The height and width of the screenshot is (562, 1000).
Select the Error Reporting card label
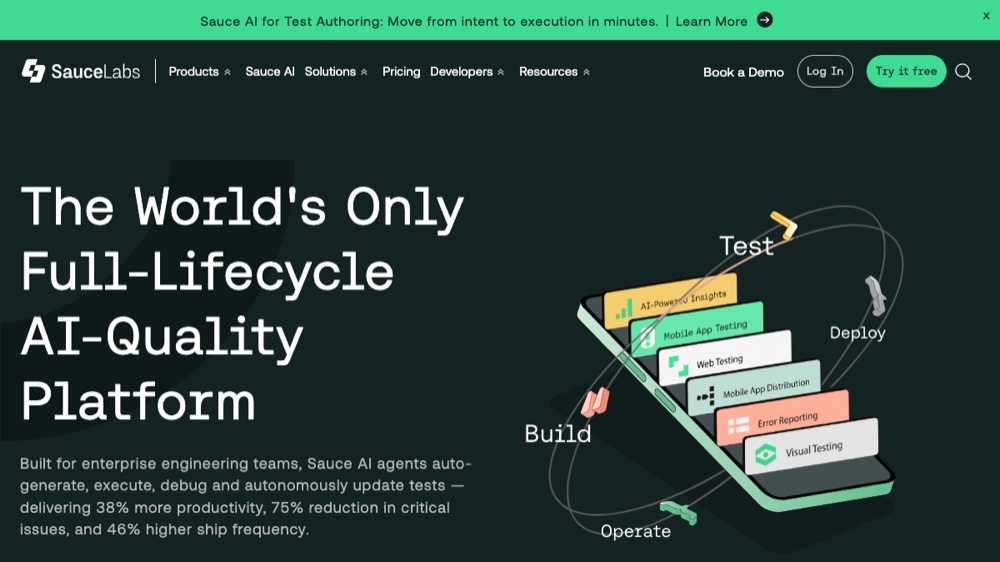[787, 420]
